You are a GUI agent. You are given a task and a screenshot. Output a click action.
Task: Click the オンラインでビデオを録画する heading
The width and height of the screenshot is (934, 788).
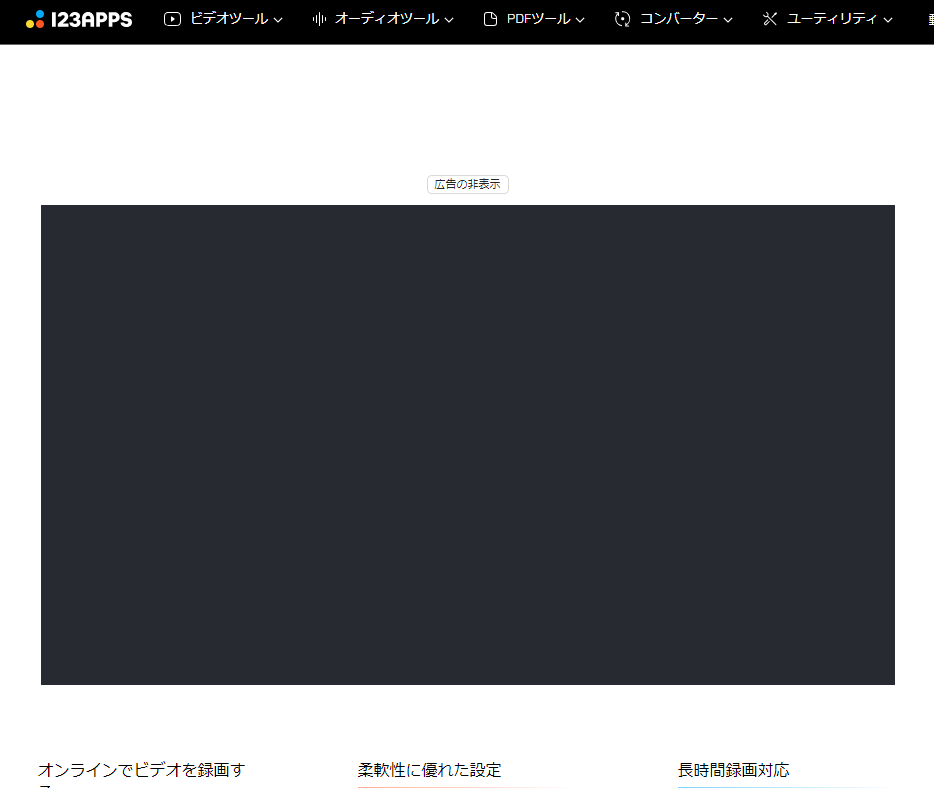(140, 770)
